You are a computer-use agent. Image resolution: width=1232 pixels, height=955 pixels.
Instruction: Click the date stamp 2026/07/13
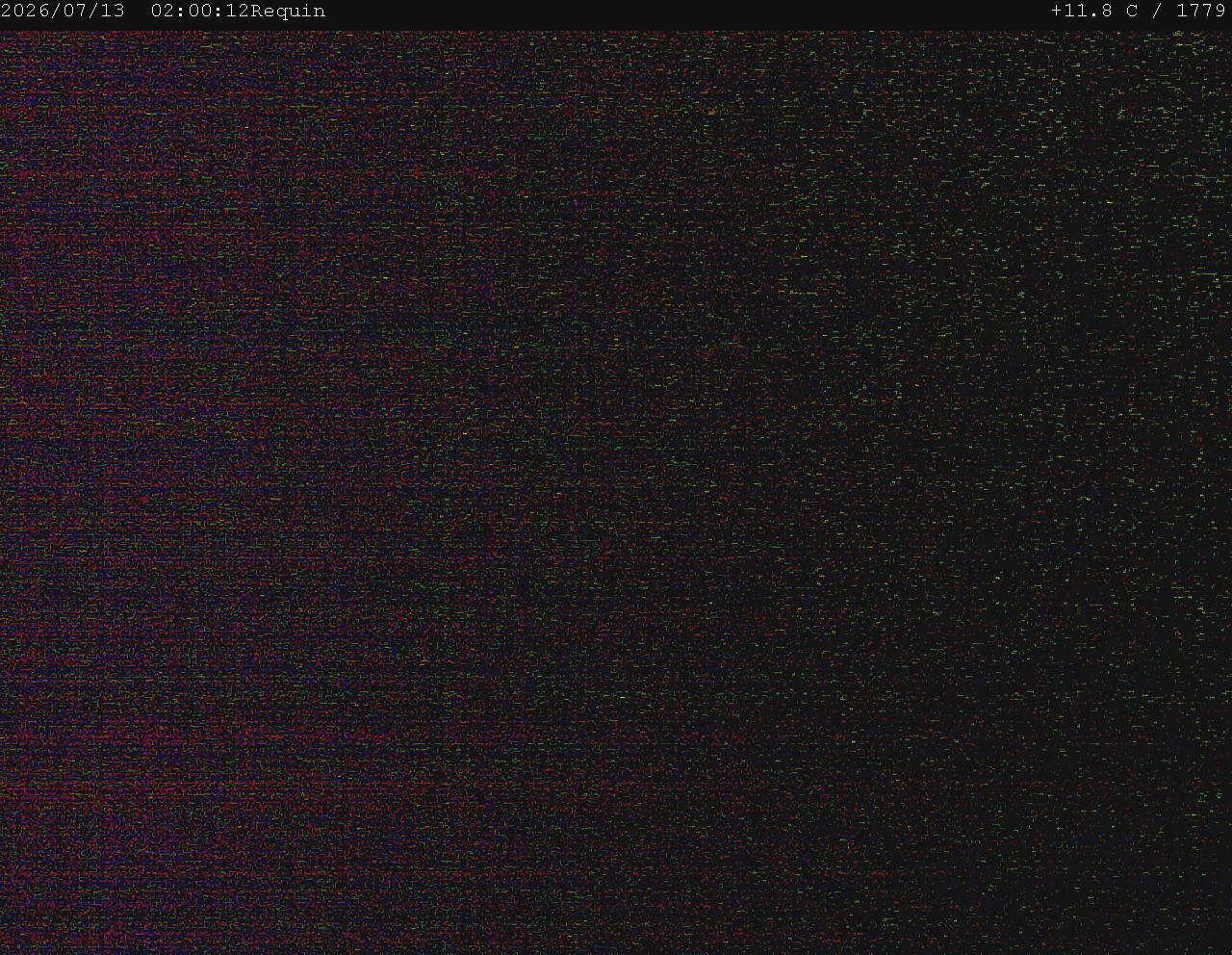coord(63,12)
